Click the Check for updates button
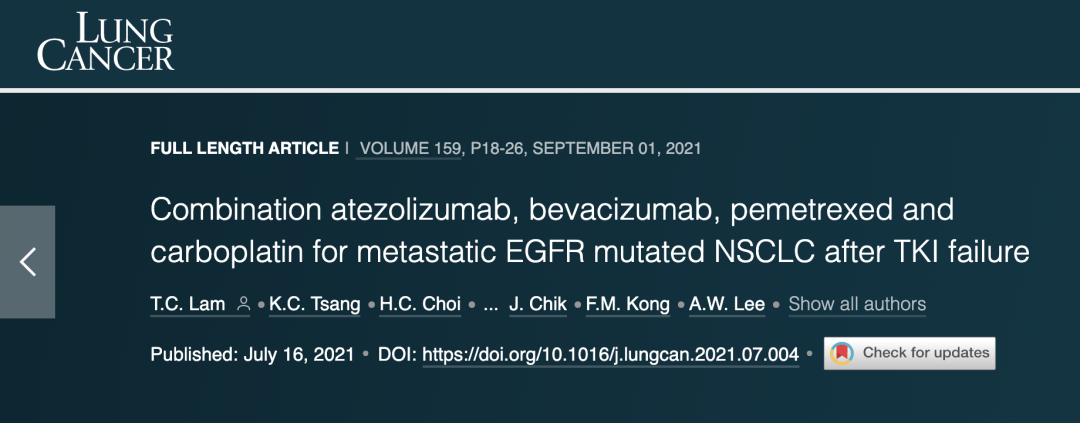The width and height of the screenshot is (1080, 423). pyautogui.click(x=909, y=353)
